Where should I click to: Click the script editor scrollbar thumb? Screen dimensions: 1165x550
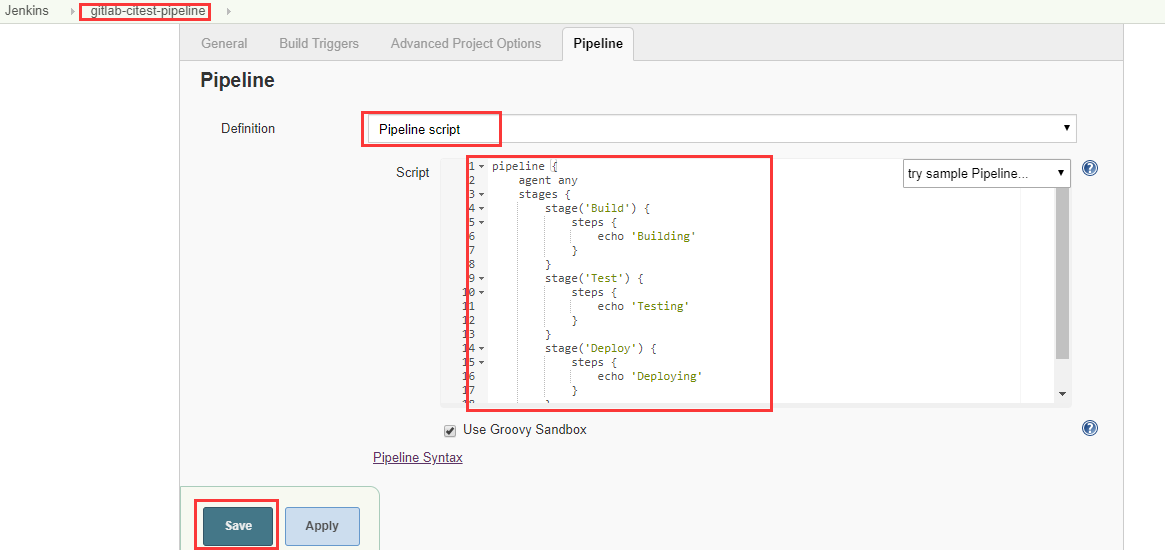pyautogui.click(x=1062, y=274)
